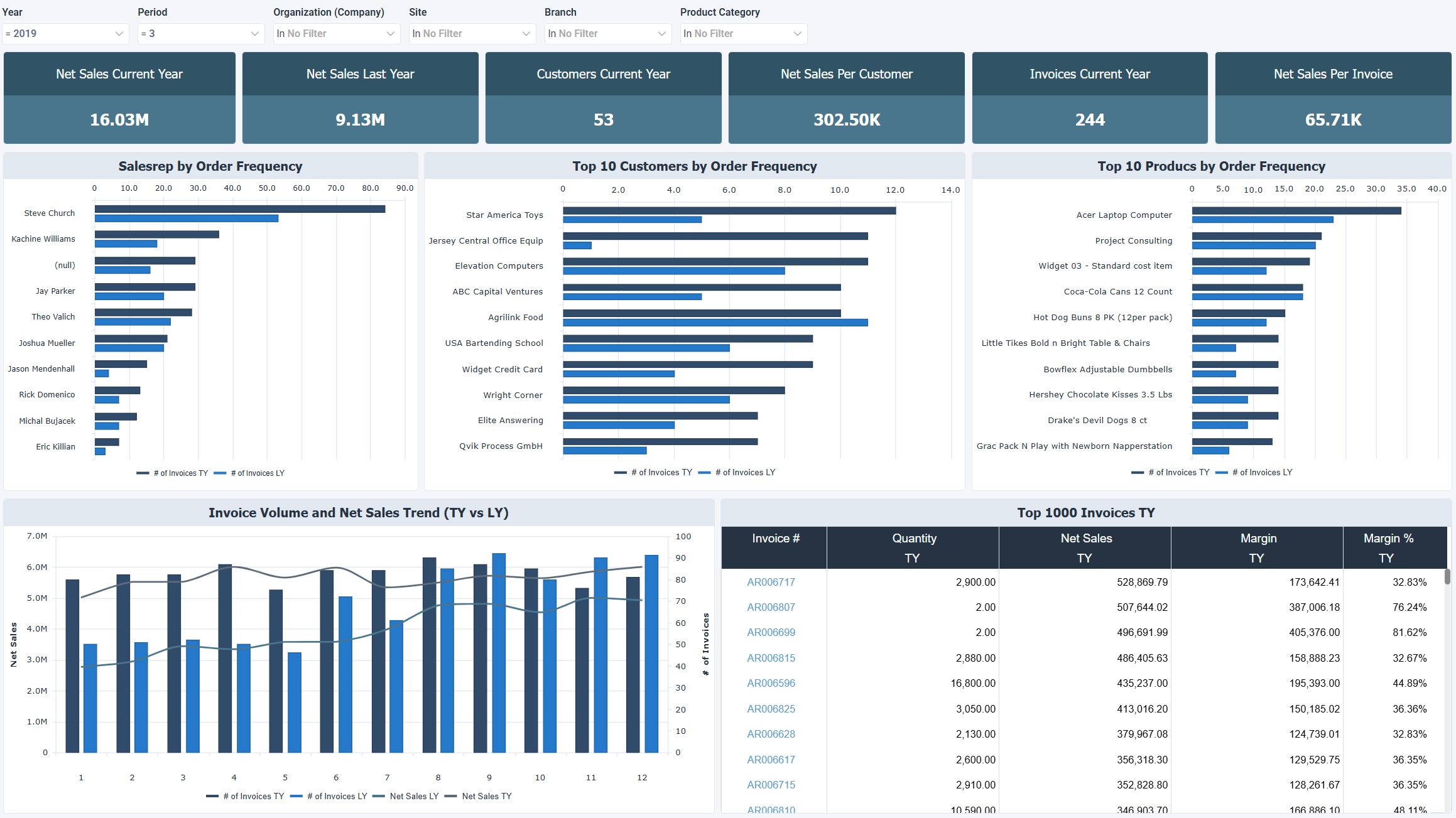Click the 'Net Sales Current Year' KPI tile

[119, 98]
